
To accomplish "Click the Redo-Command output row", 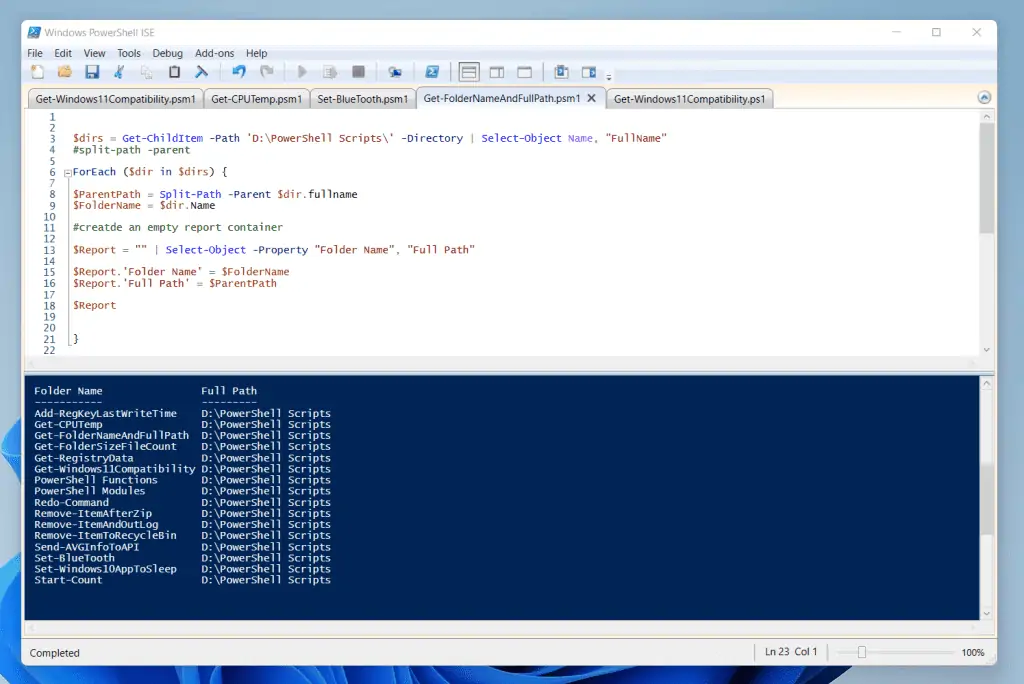I will [x=182, y=502].
